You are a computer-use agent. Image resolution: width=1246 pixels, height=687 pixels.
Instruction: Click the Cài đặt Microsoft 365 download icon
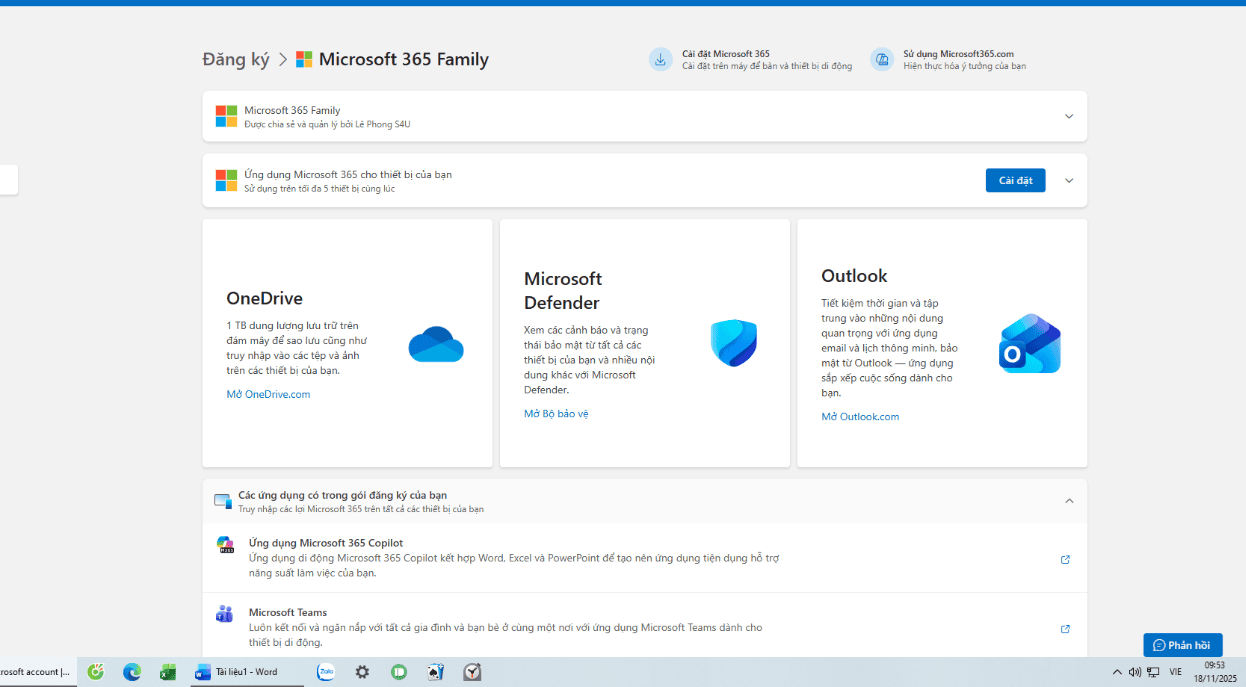(660, 60)
